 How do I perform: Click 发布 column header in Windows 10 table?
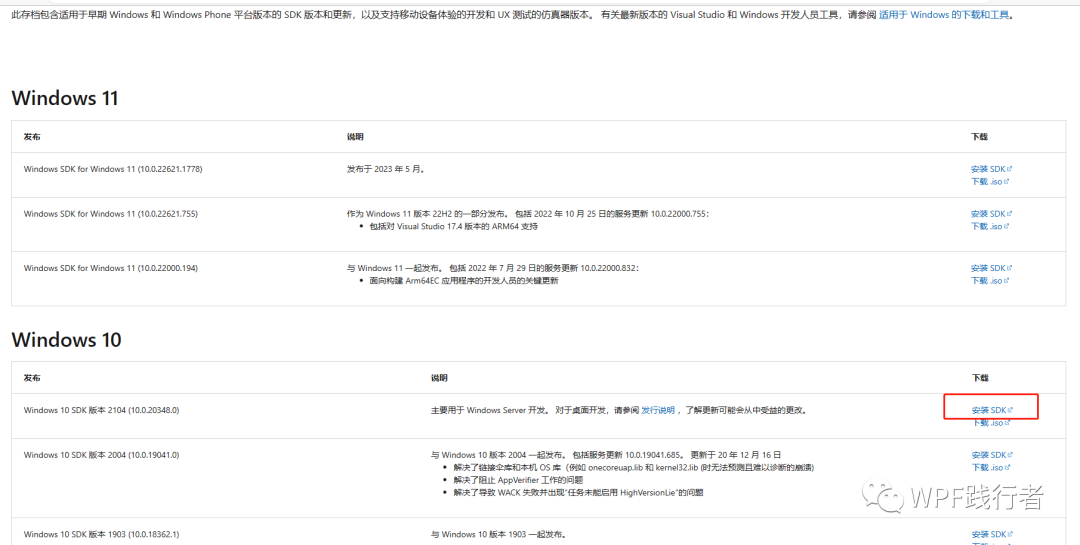pyautogui.click(x=32, y=378)
